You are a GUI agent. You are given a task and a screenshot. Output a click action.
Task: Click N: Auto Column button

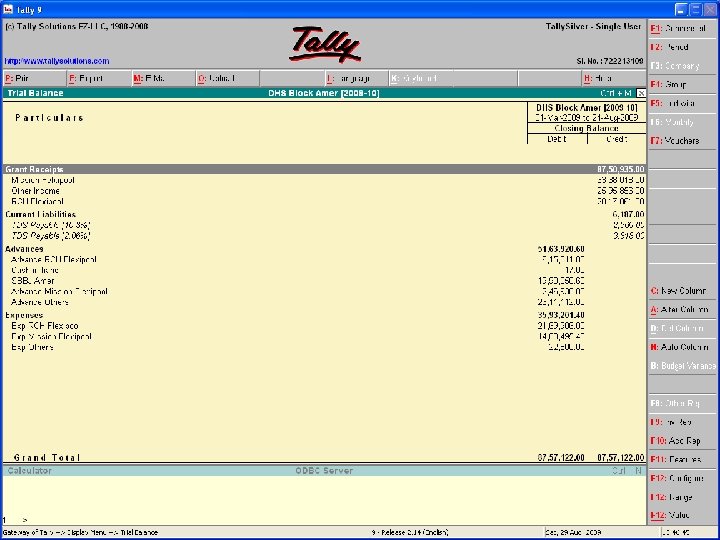pos(683,347)
